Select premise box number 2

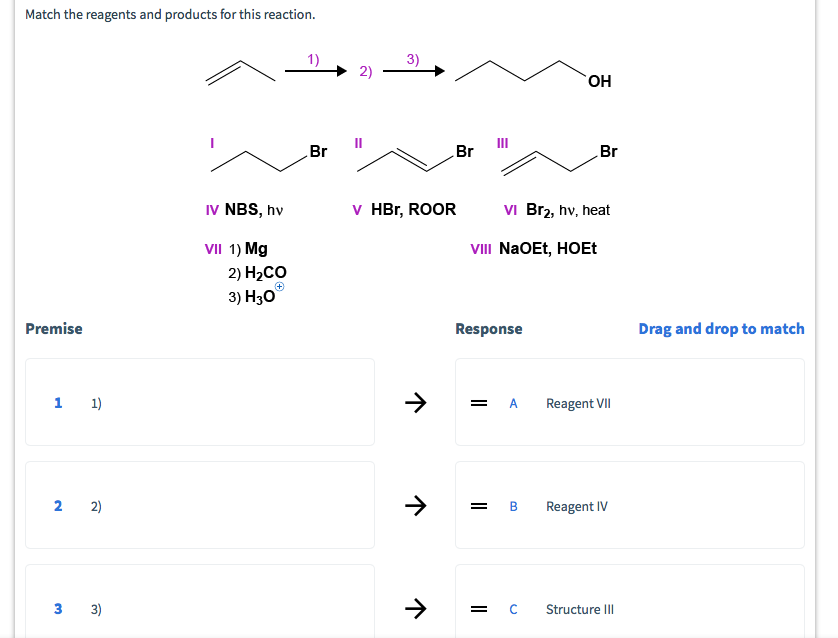point(200,505)
